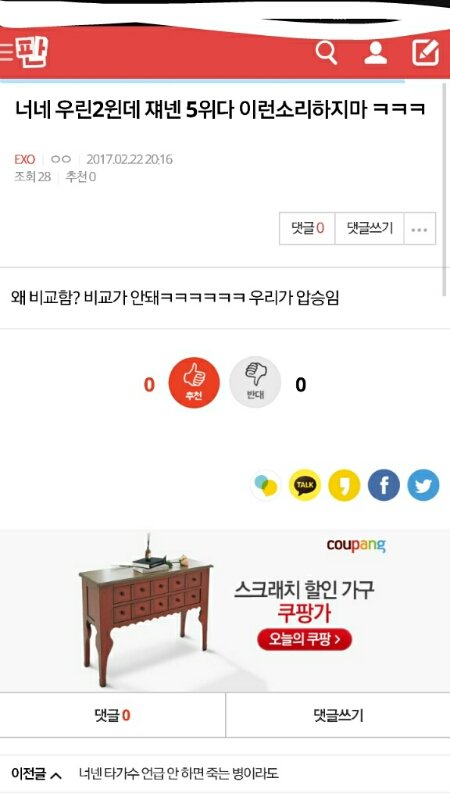Click the 오늘의 쿠팡 ad button
This screenshot has height=800, width=450.
pos(305,639)
